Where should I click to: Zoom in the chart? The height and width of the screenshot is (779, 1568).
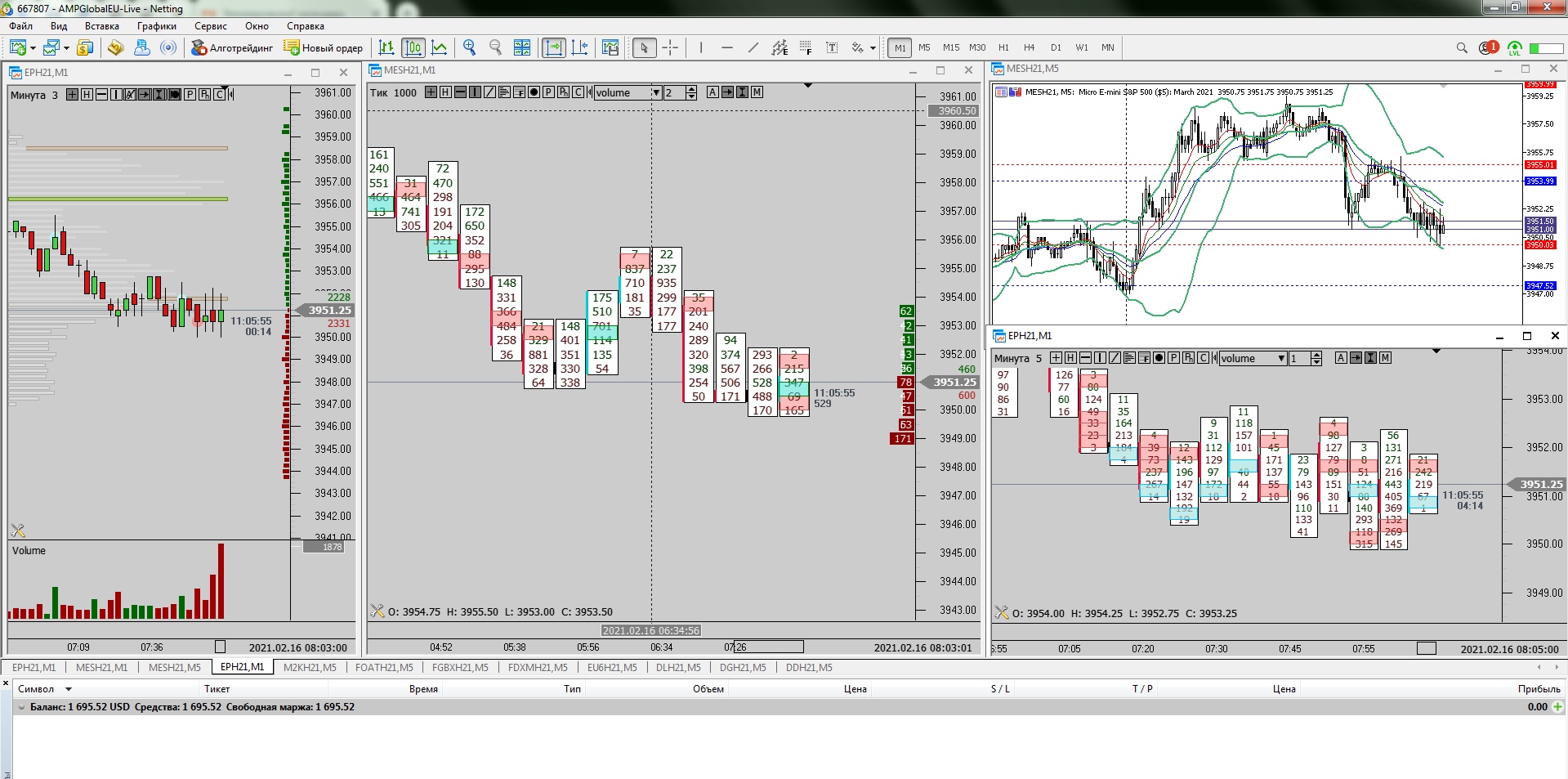[469, 47]
